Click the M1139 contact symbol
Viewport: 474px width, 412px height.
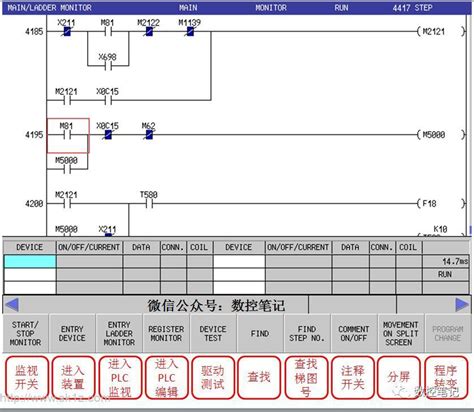(190, 32)
